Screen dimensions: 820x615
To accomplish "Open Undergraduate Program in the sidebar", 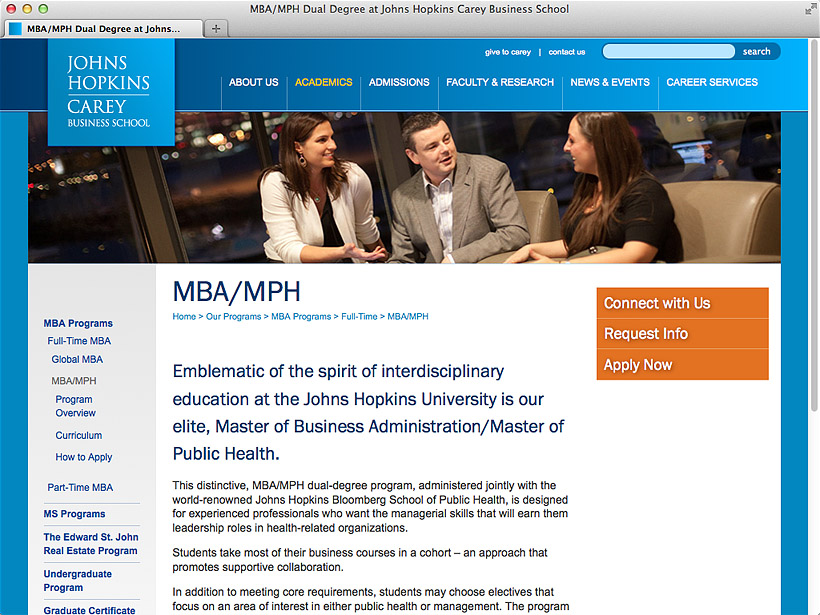I will tap(77, 580).
